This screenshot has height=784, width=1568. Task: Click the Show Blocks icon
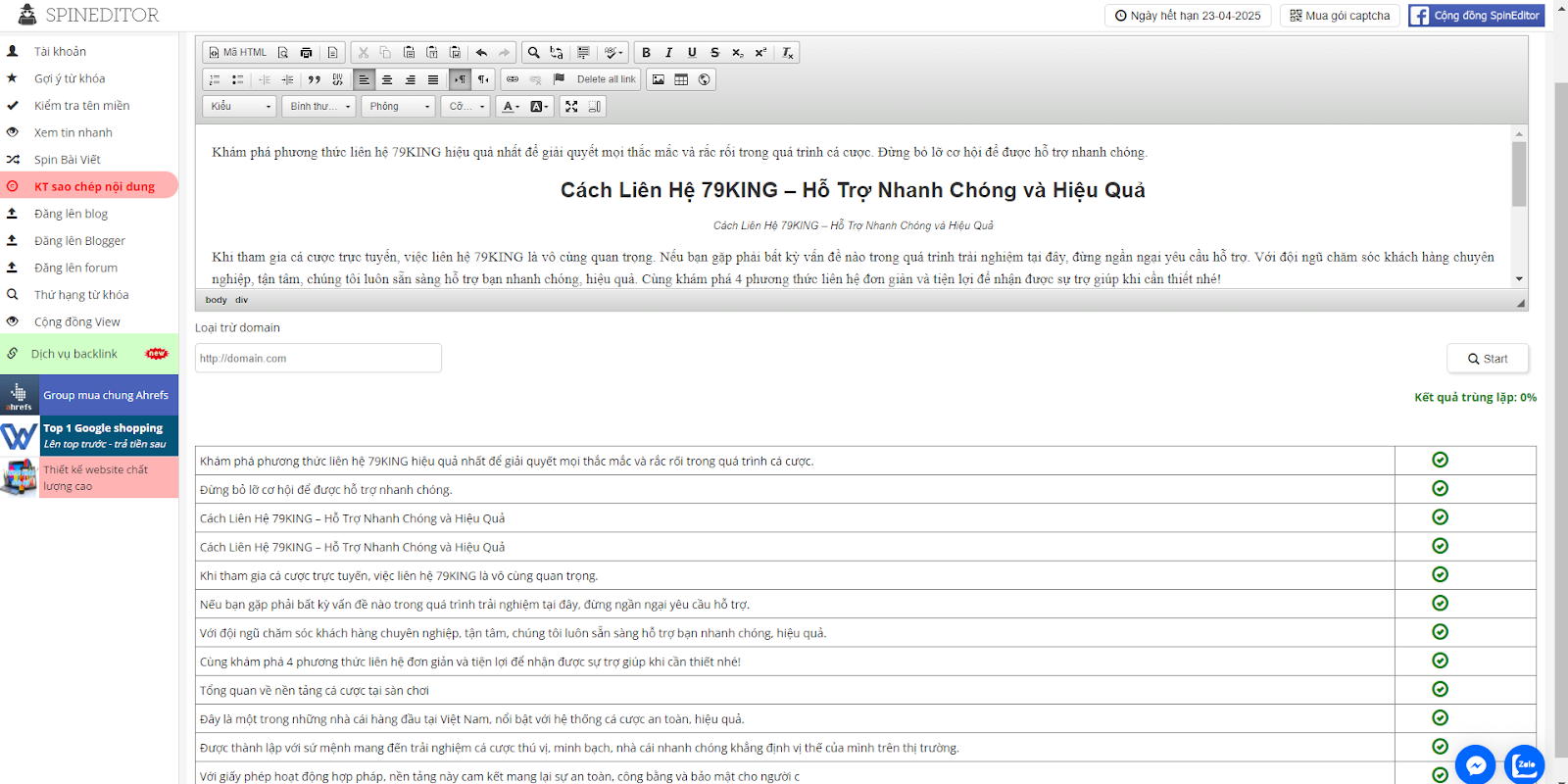[594, 106]
